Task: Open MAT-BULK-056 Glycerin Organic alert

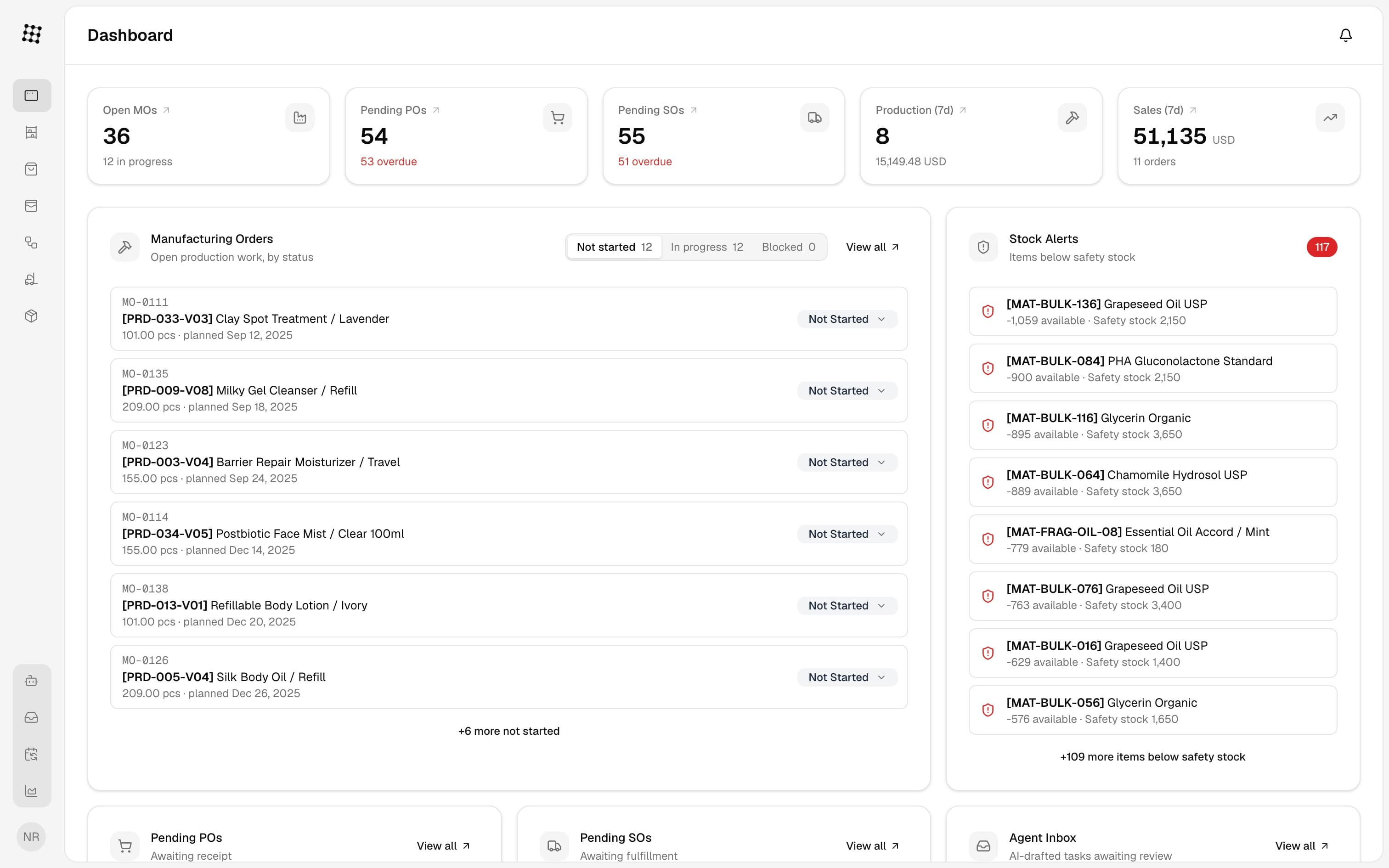Action: pyautogui.click(x=1152, y=710)
